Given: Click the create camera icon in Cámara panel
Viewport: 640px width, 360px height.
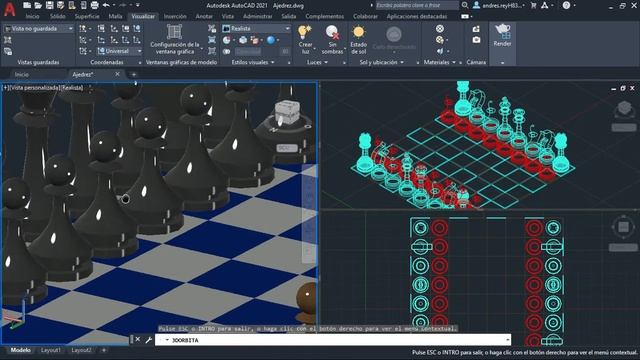Looking at the screenshot, I should [x=476, y=29].
